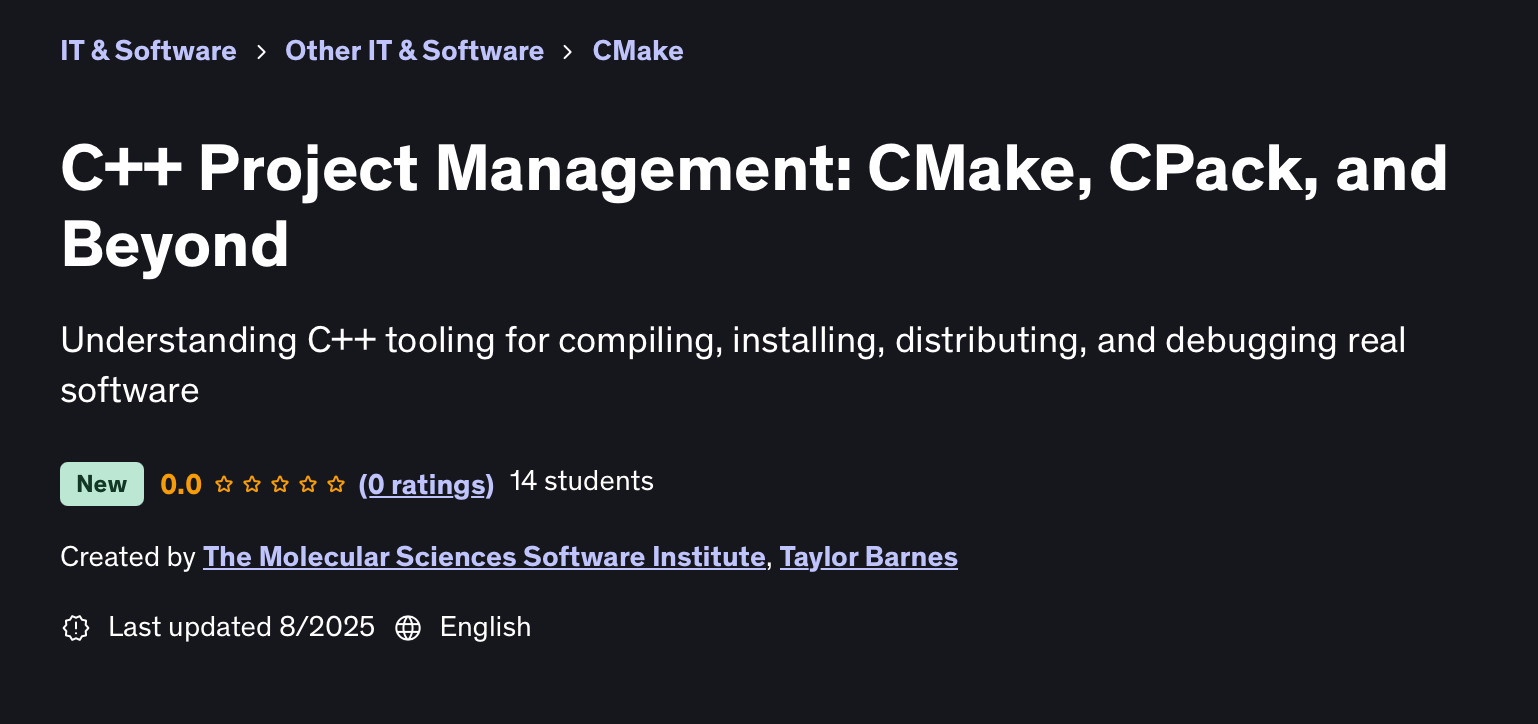The height and width of the screenshot is (724, 1538).
Task: Open the Other IT & Software breadcrumb
Action: [414, 51]
